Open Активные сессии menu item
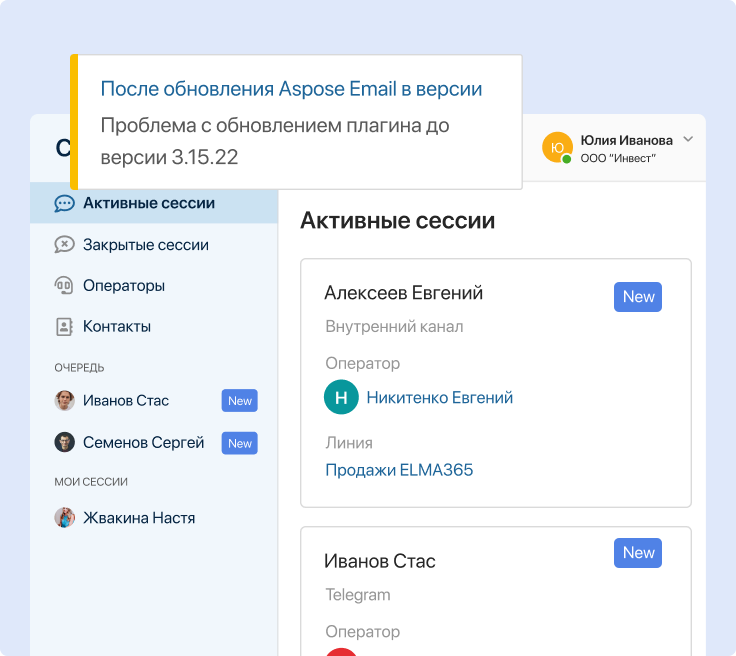Image resolution: width=736 pixels, height=656 pixels. pos(154,203)
